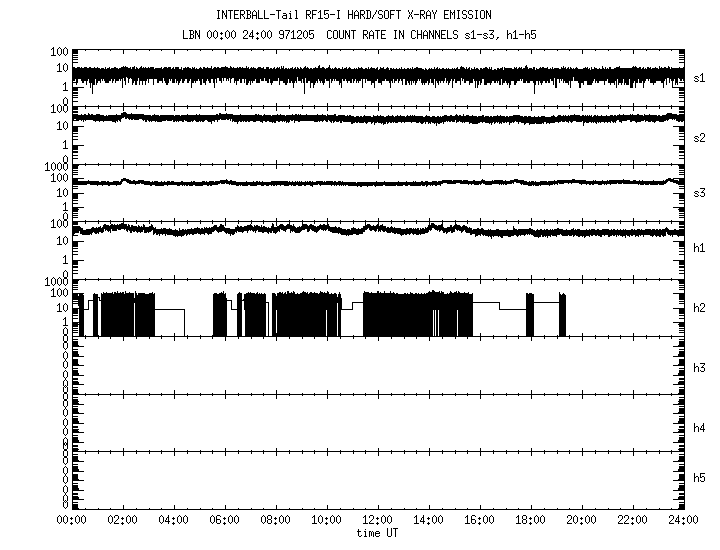The image size is (720, 550).
Task: Click the 20:00 time tick label
Action: [x=582, y=520]
